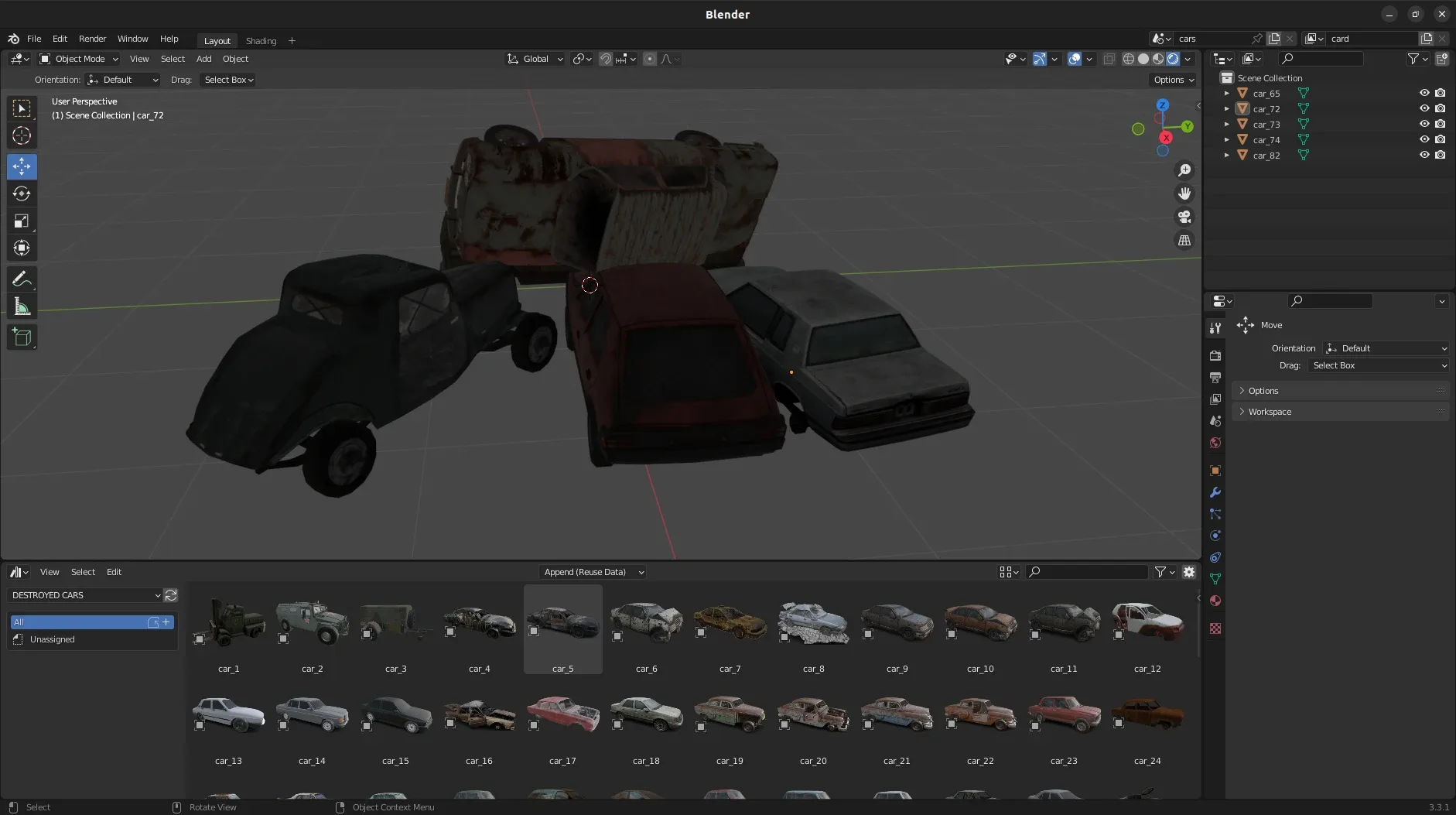Switch to Rendered viewport shading
This screenshot has height=815, width=1456.
[1173, 59]
